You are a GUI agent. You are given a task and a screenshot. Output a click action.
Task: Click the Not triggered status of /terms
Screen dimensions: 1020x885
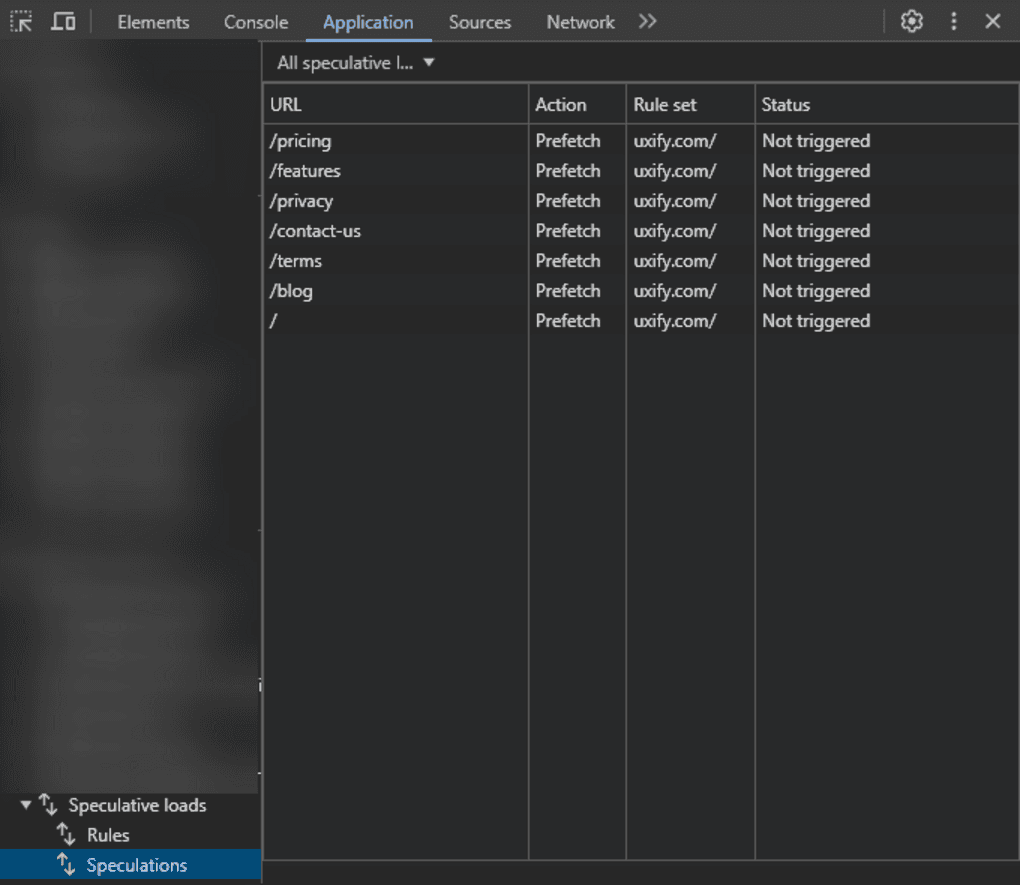point(815,261)
